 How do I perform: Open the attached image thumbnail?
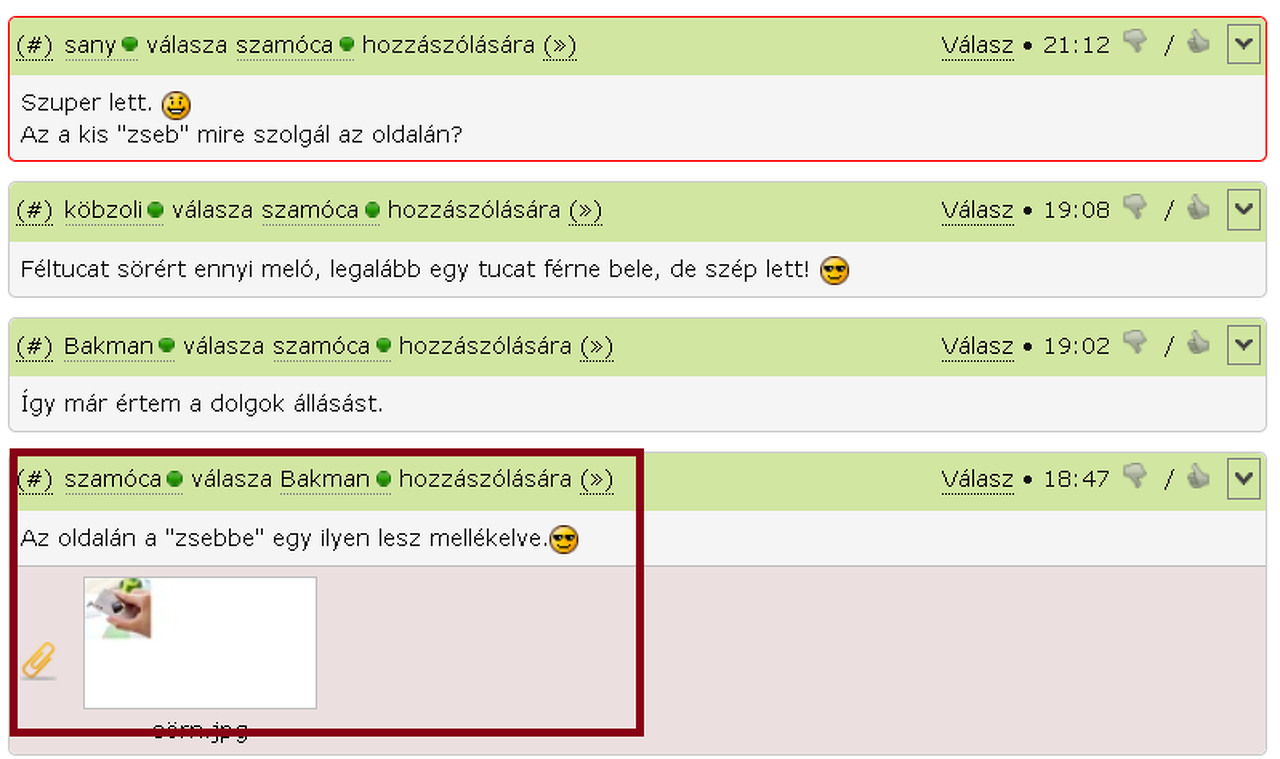pyautogui.click(x=200, y=643)
